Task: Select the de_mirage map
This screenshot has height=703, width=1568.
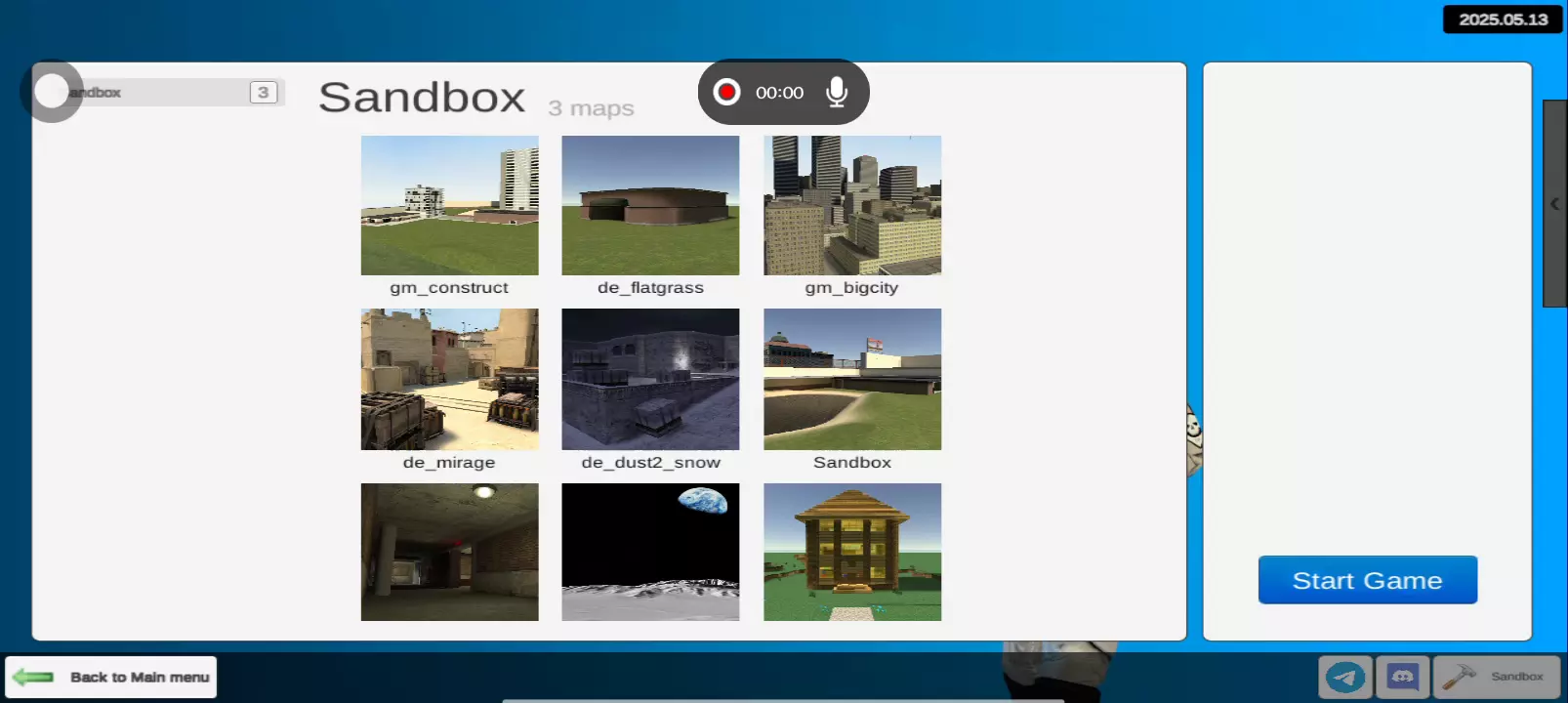Action: 449,380
